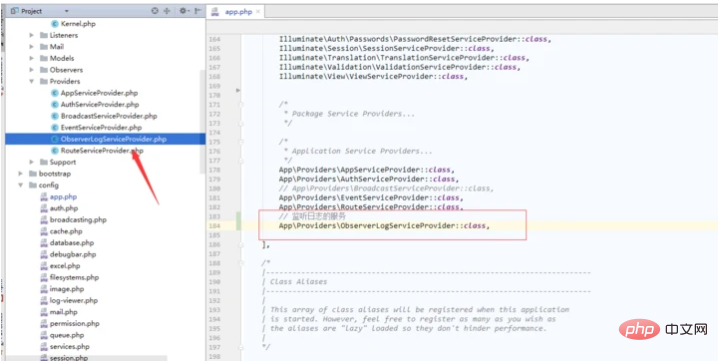Click the TranslationServiceProvider::class code line

(404, 58)
